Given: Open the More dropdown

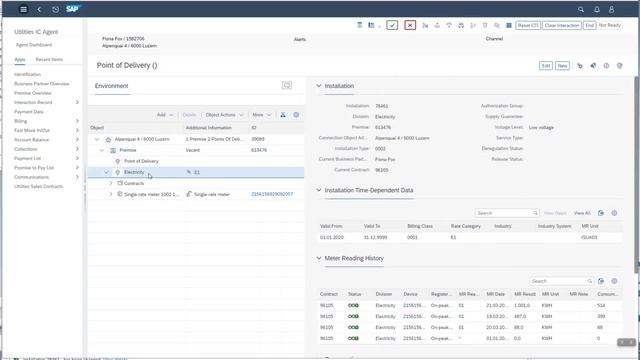Looking at the screenshot, I should click(262, 115).
